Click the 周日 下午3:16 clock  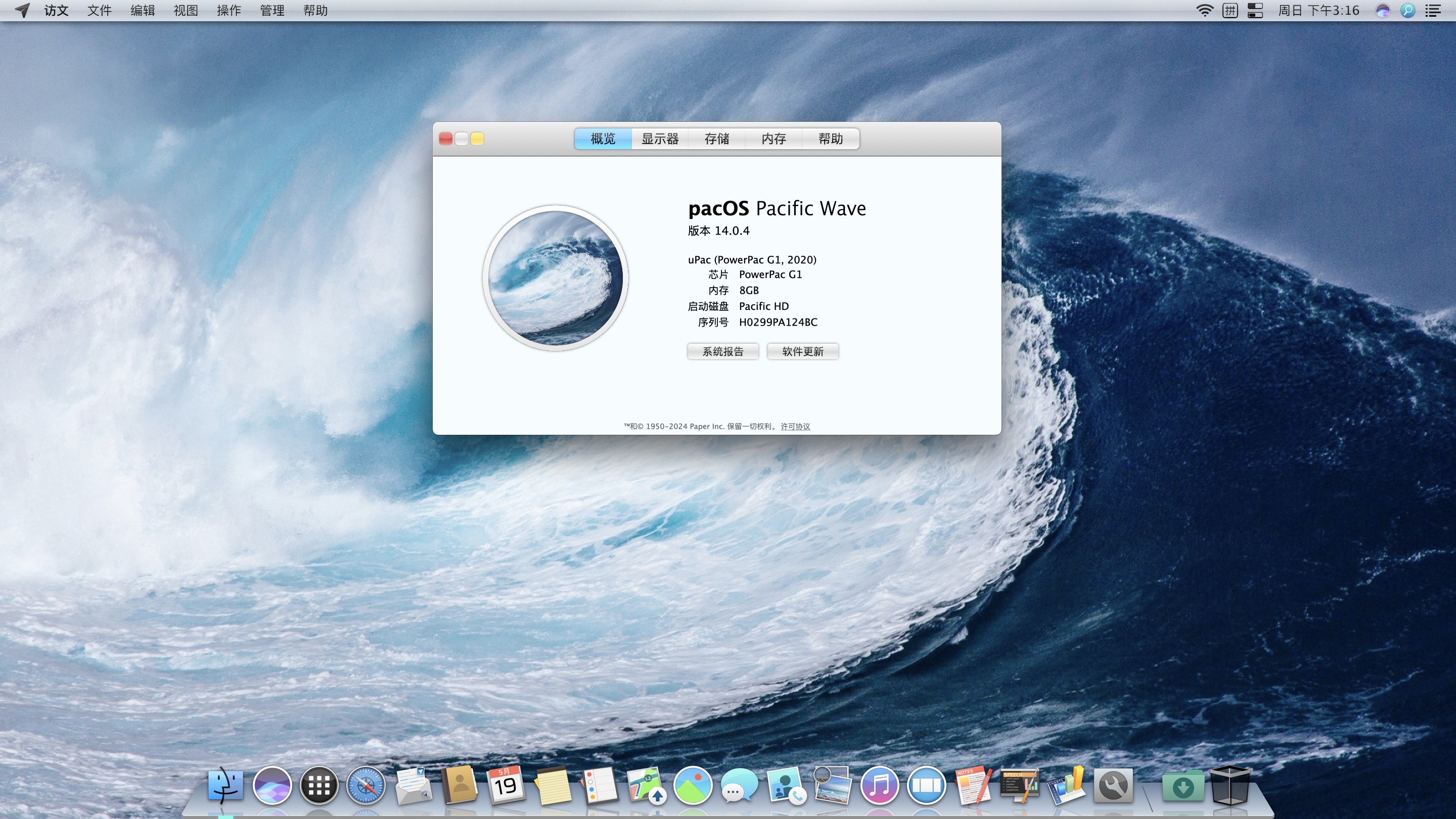pos(1318,11)
